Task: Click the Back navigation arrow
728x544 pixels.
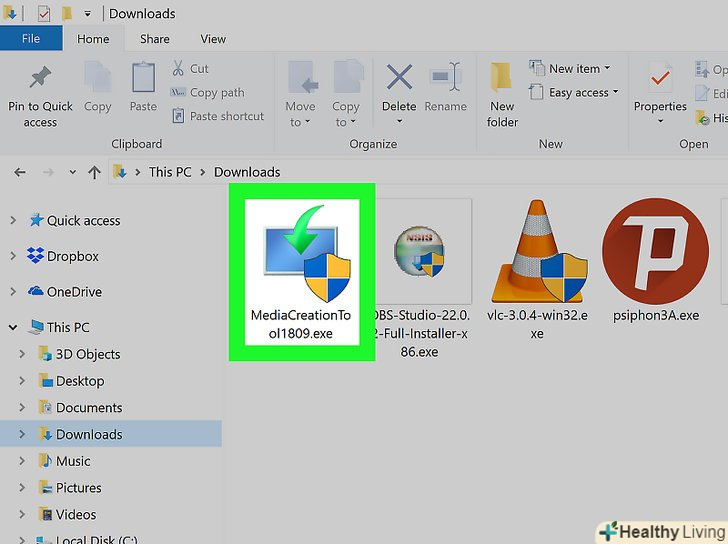Action: coord(20,172)
